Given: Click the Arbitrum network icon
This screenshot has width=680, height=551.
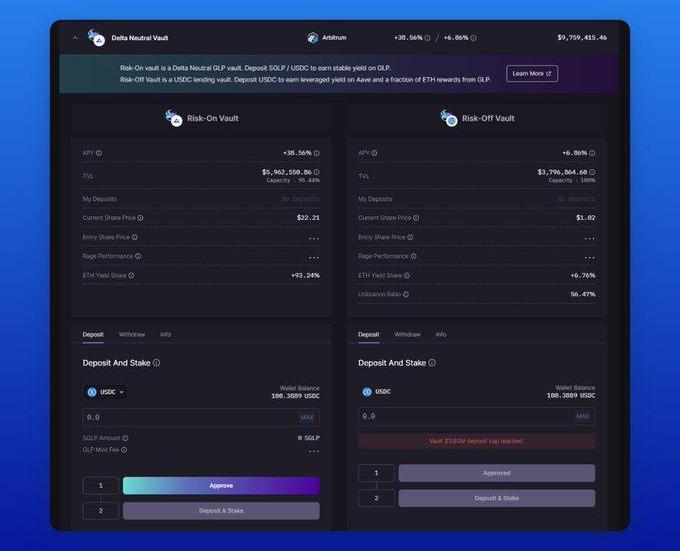Looking at the screenshot, I should [x=312, y=38].
